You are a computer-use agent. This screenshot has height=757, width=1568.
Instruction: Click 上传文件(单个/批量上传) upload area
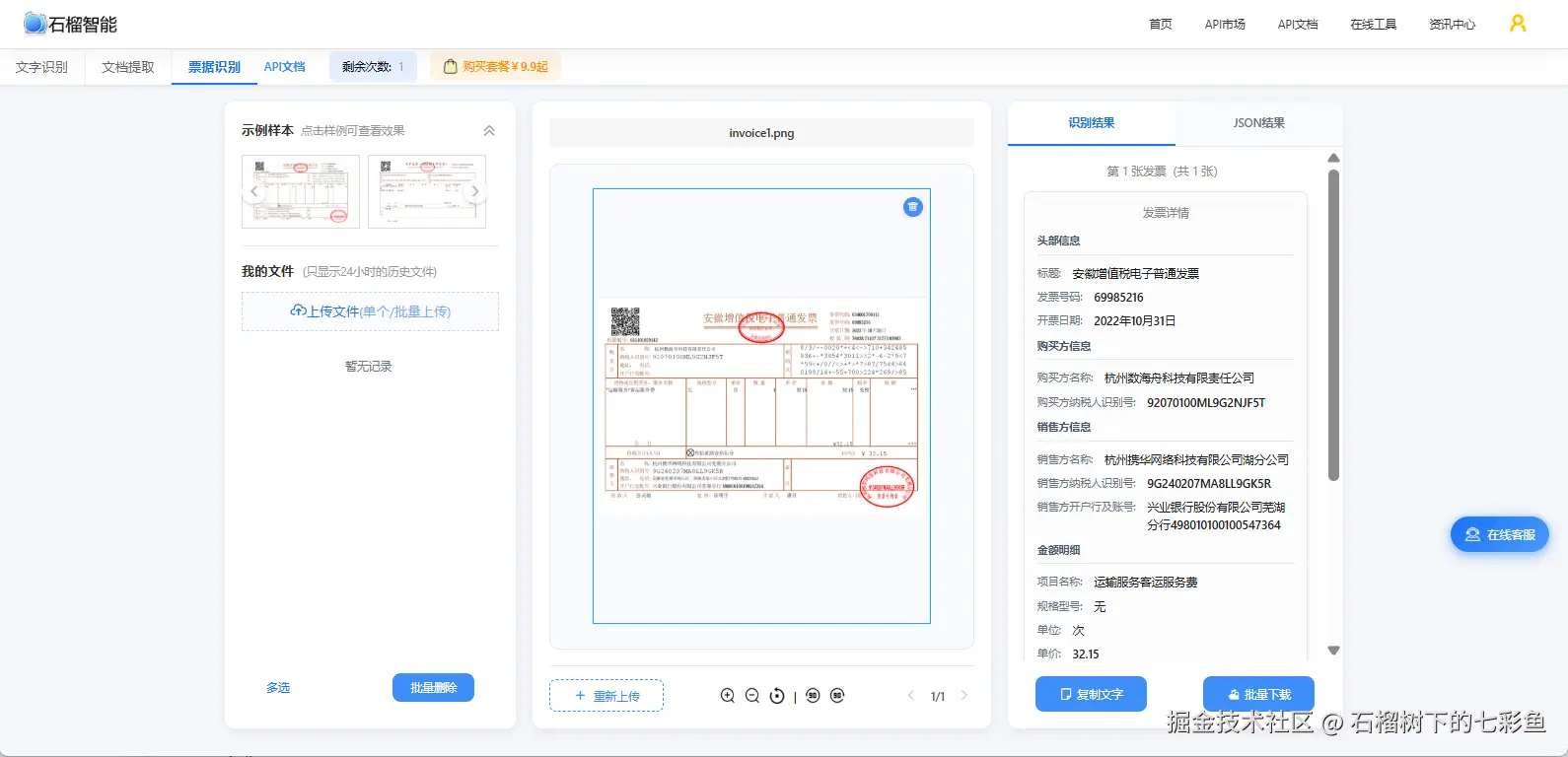(x=370, y=311)
